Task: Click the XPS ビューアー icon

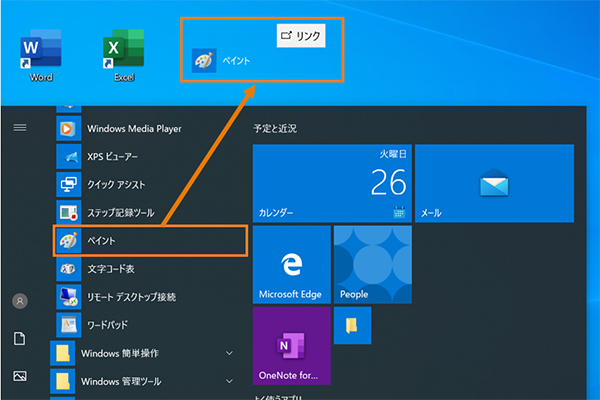Action: [x=69, y=157]
